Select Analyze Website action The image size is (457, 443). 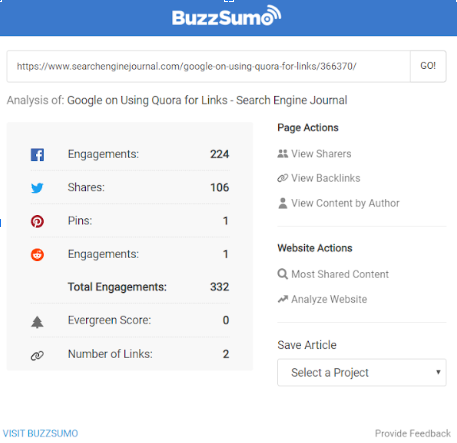point(329,299)
